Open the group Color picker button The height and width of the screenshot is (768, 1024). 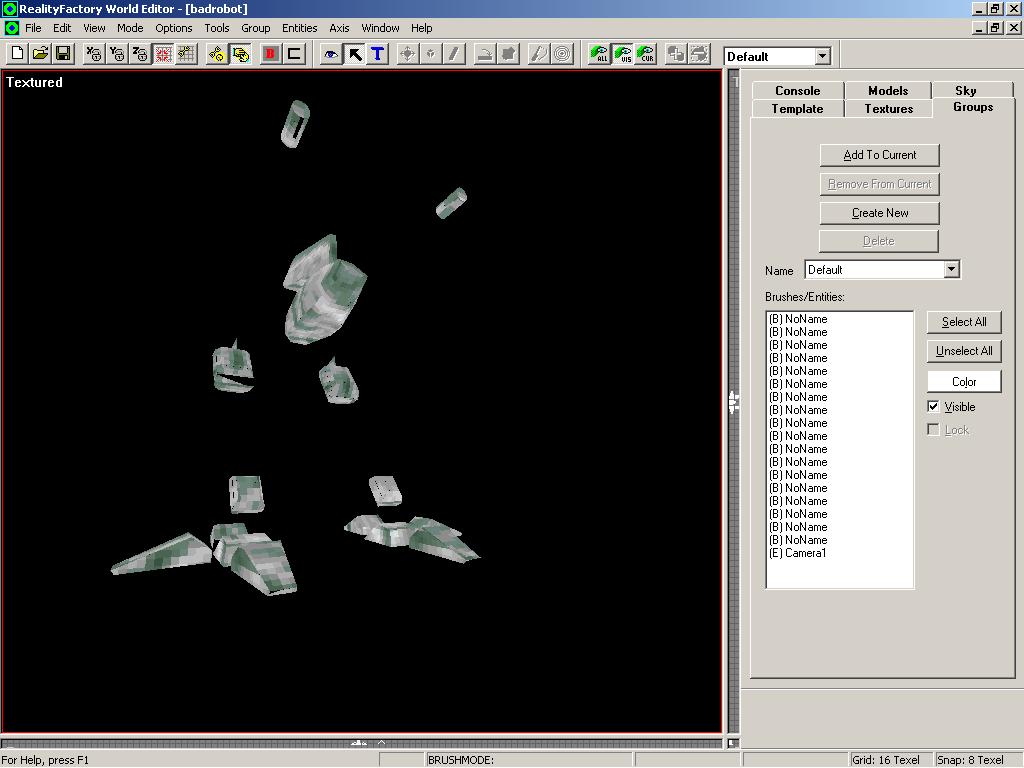point(963,381)
